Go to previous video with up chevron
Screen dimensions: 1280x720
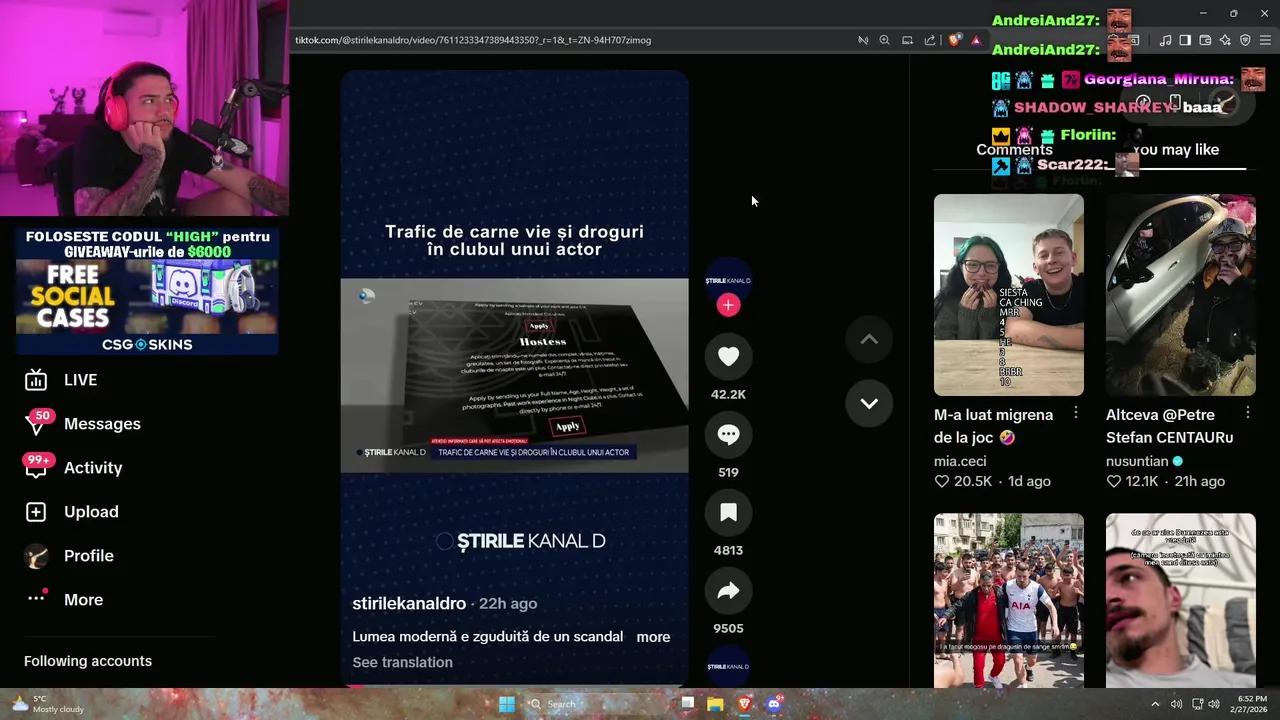[x=869, y=340]
